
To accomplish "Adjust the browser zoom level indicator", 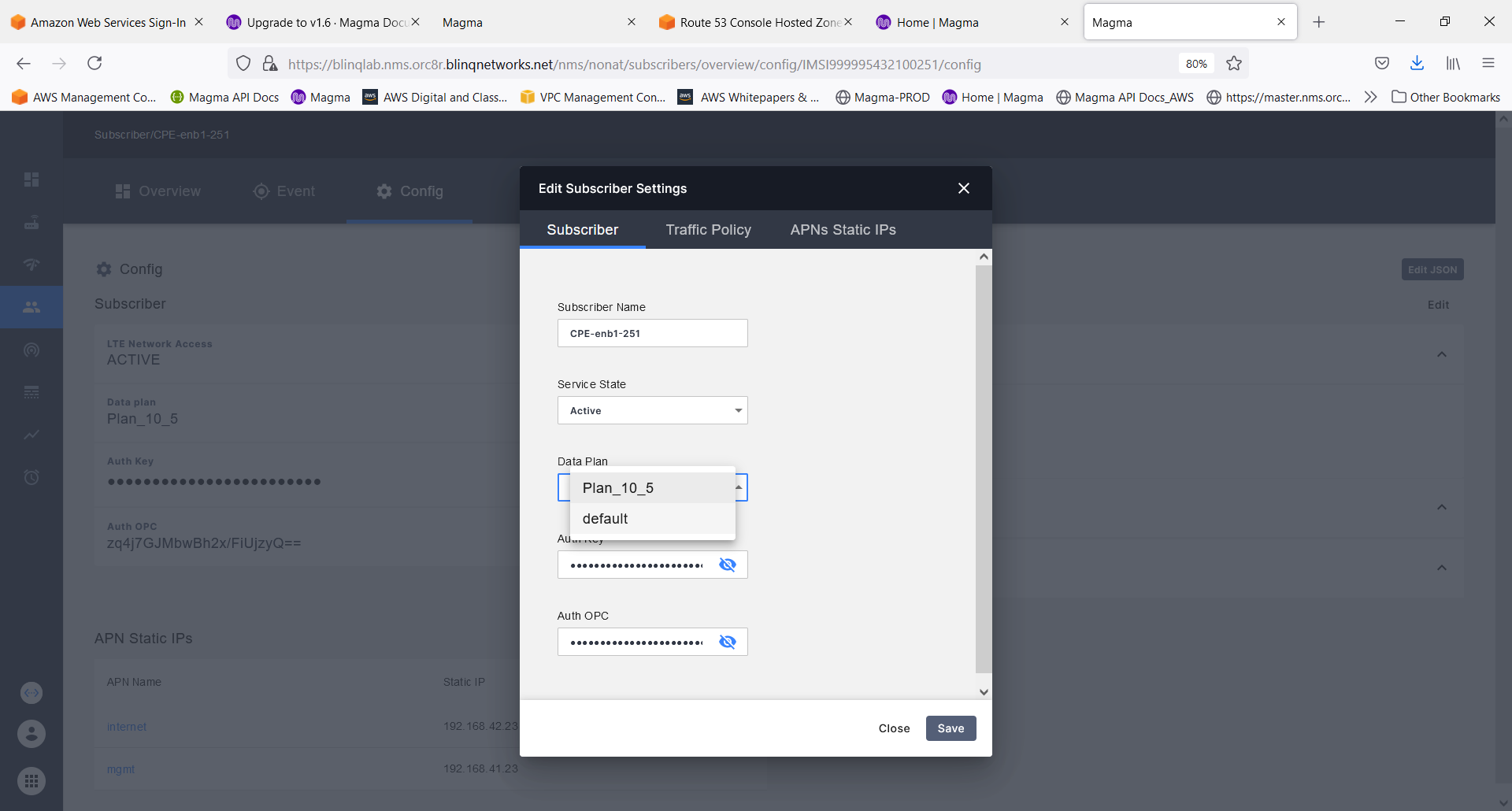I will point(1195,64).
